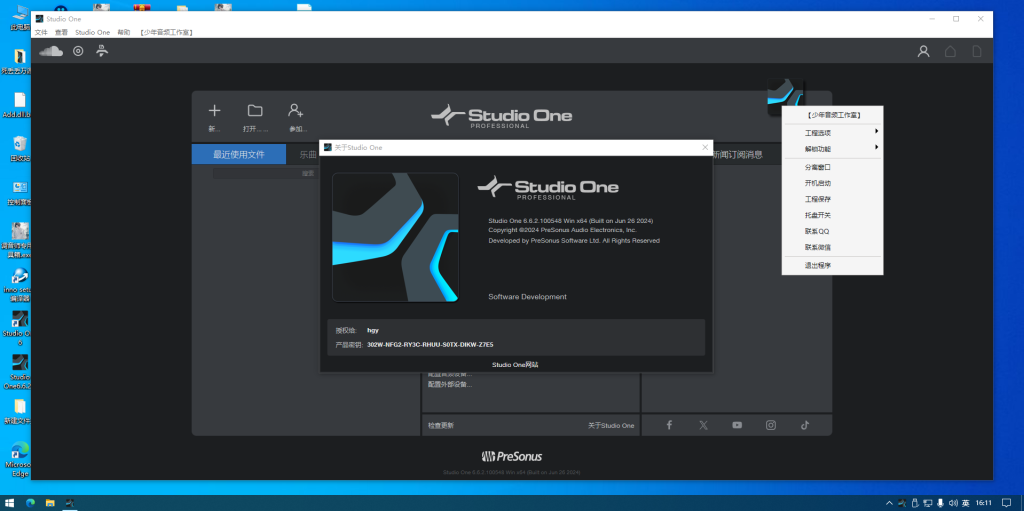Click the volume speaker tray icon
This screenshot has width=1024, height=511.
pos(953,503)
